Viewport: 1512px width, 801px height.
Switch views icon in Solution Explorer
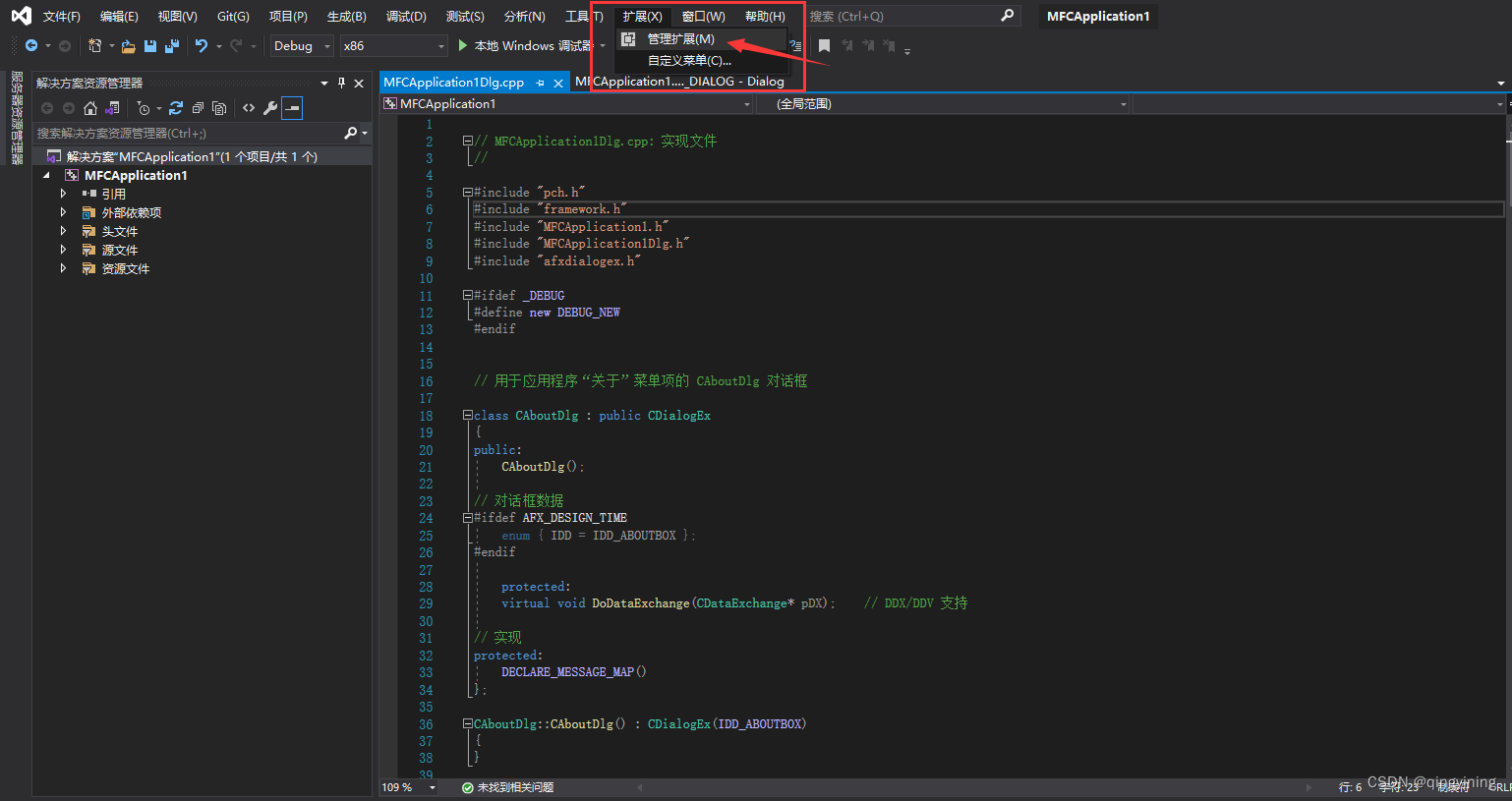point(113,108)
